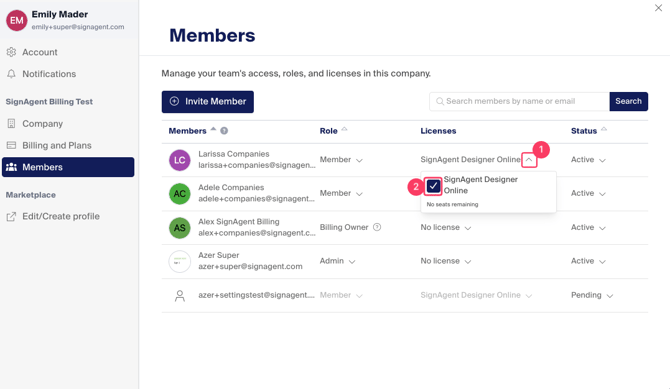Click Adele Companies member name

click(x=231, y=188)
